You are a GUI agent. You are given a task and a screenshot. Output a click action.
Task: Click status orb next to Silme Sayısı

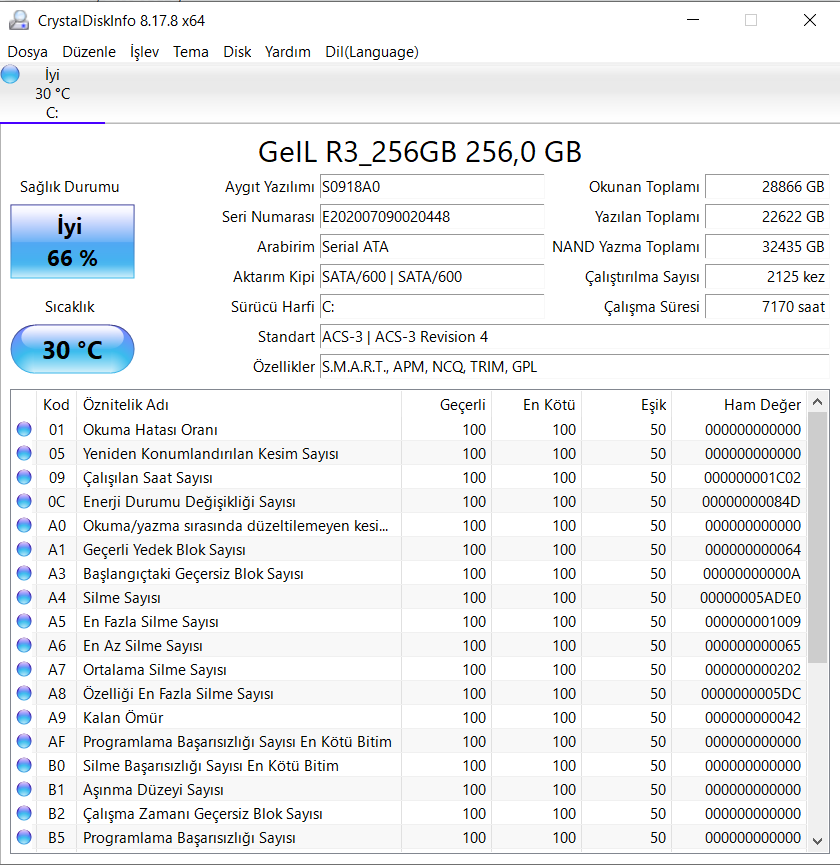(x=24, y=598)
